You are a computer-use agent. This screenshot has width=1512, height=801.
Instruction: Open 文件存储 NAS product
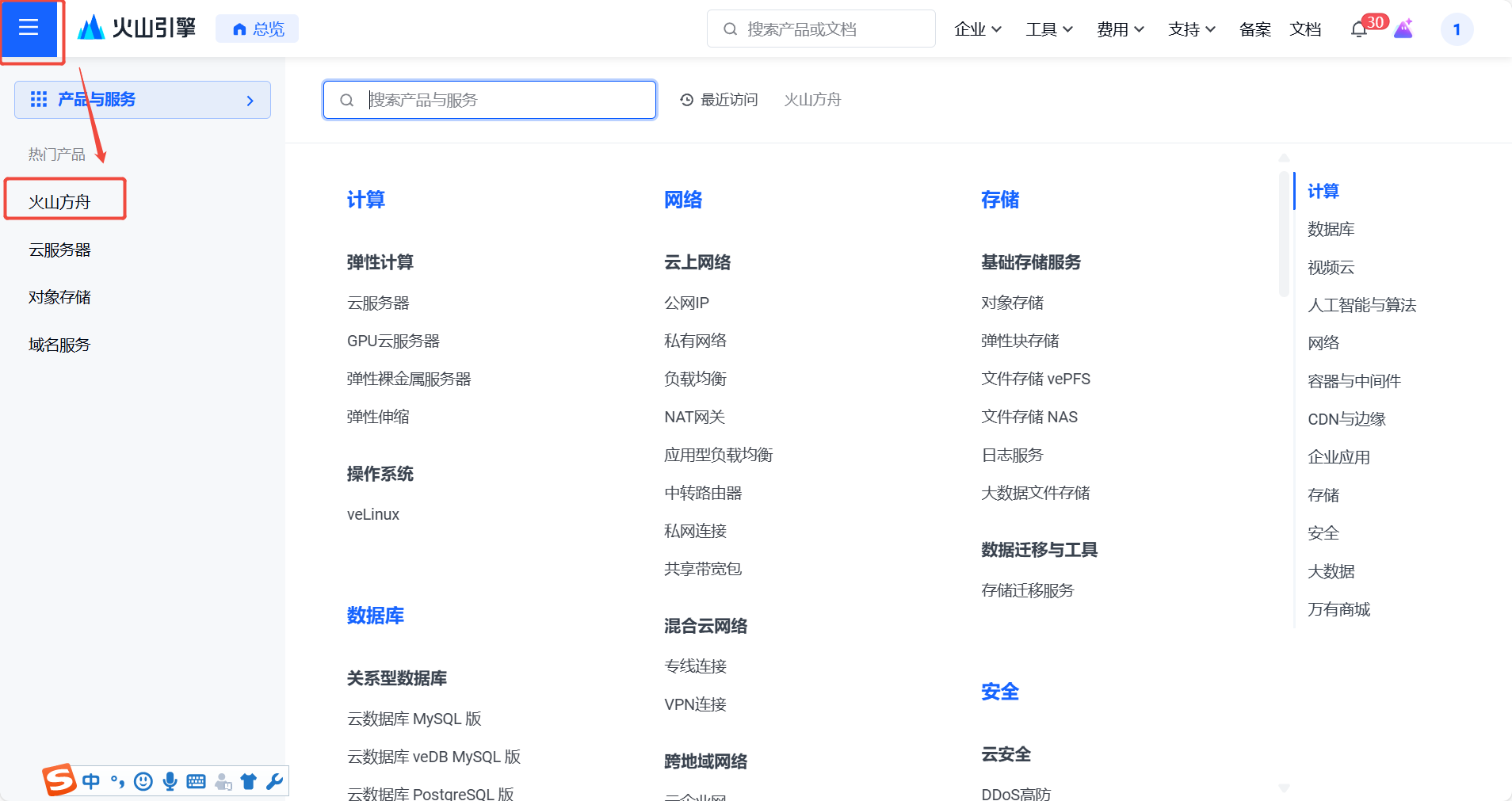point(1029,417)
